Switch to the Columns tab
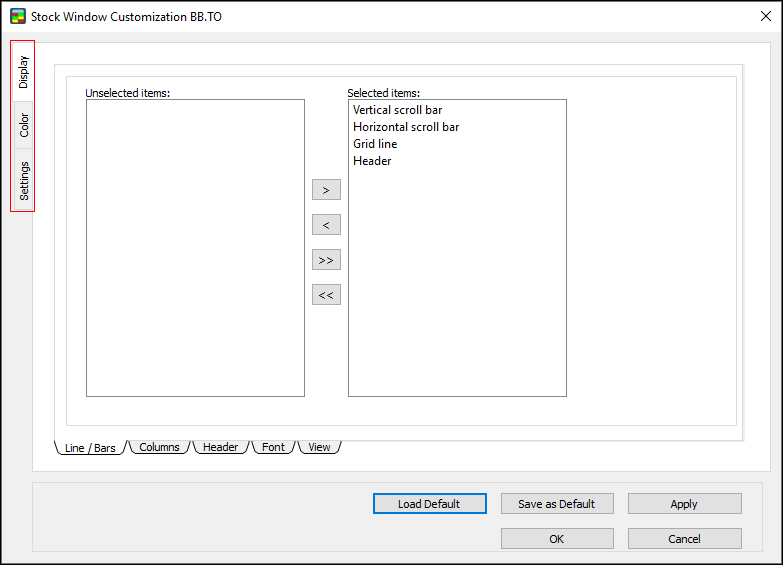This screenshot has height=565, width=783. click(x=159, y=447)
